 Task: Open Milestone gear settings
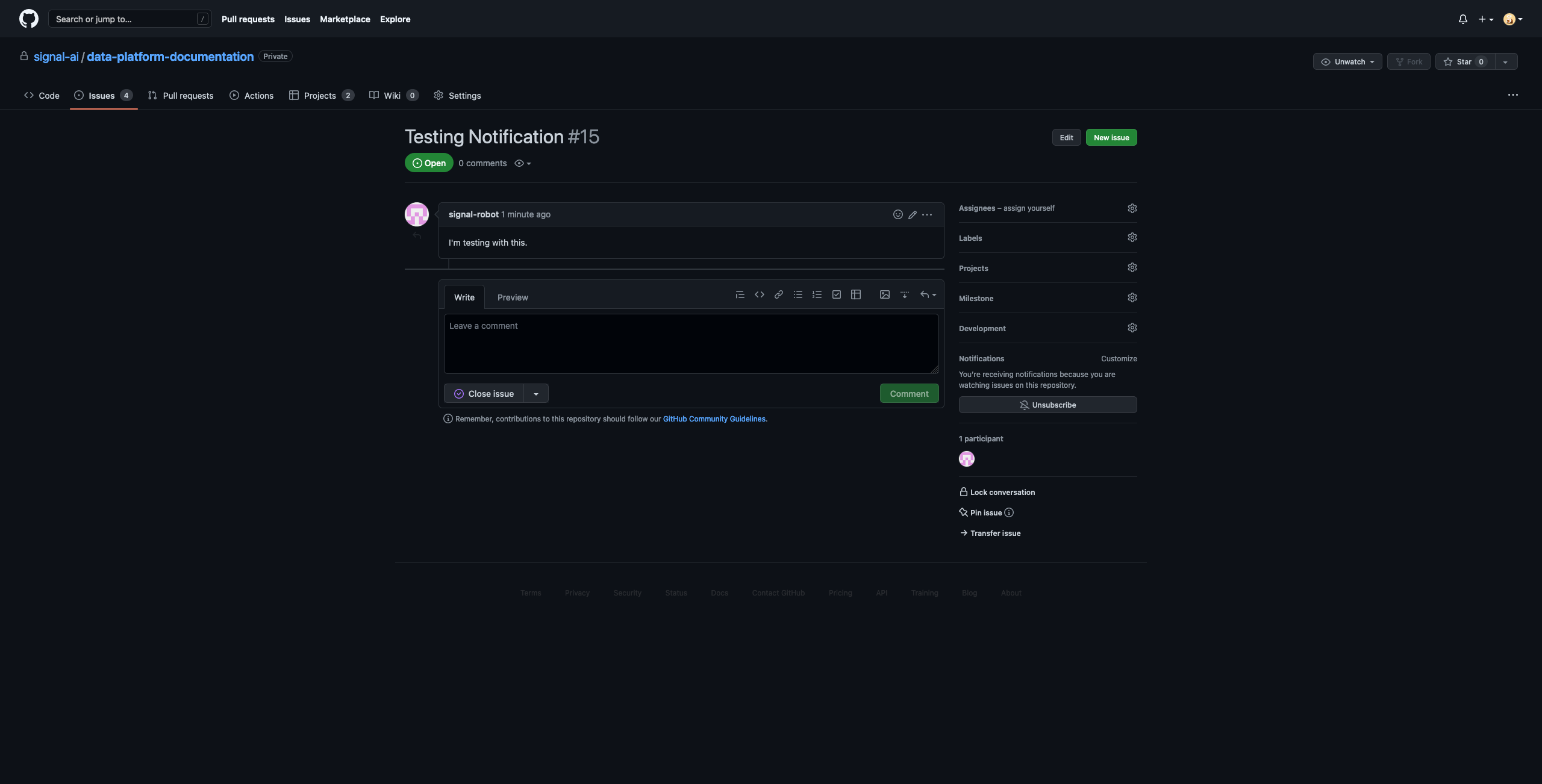(1132, 297)
